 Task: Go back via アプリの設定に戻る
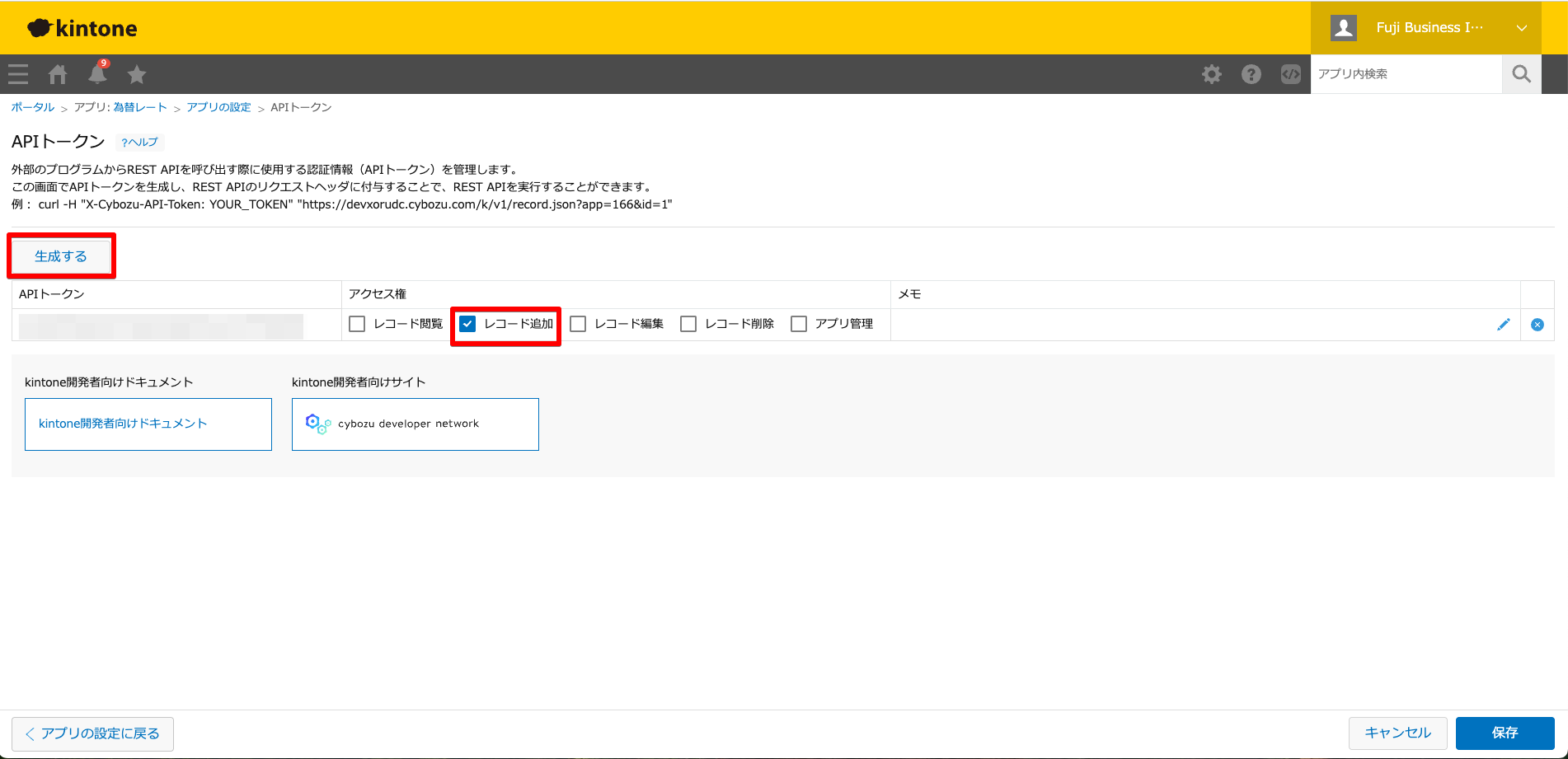(92, 733)
